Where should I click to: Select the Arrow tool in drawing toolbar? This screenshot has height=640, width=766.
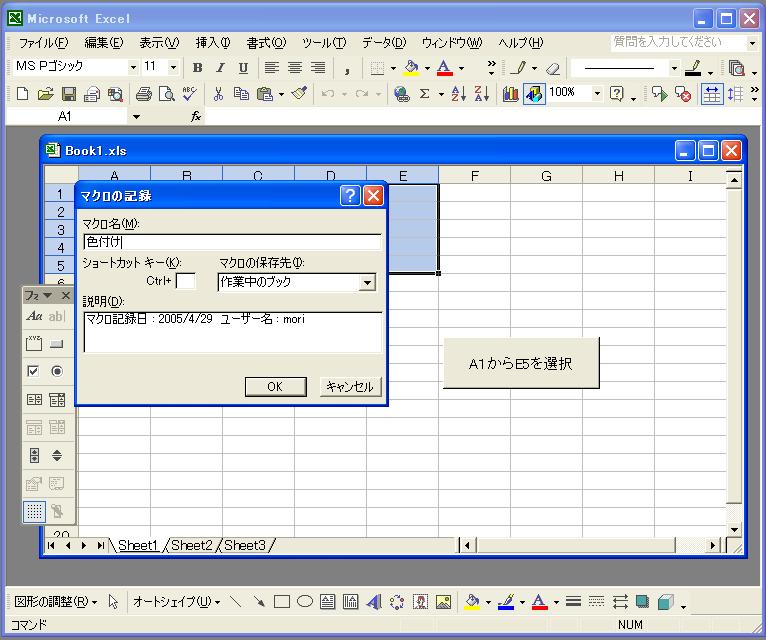(259, 601)
